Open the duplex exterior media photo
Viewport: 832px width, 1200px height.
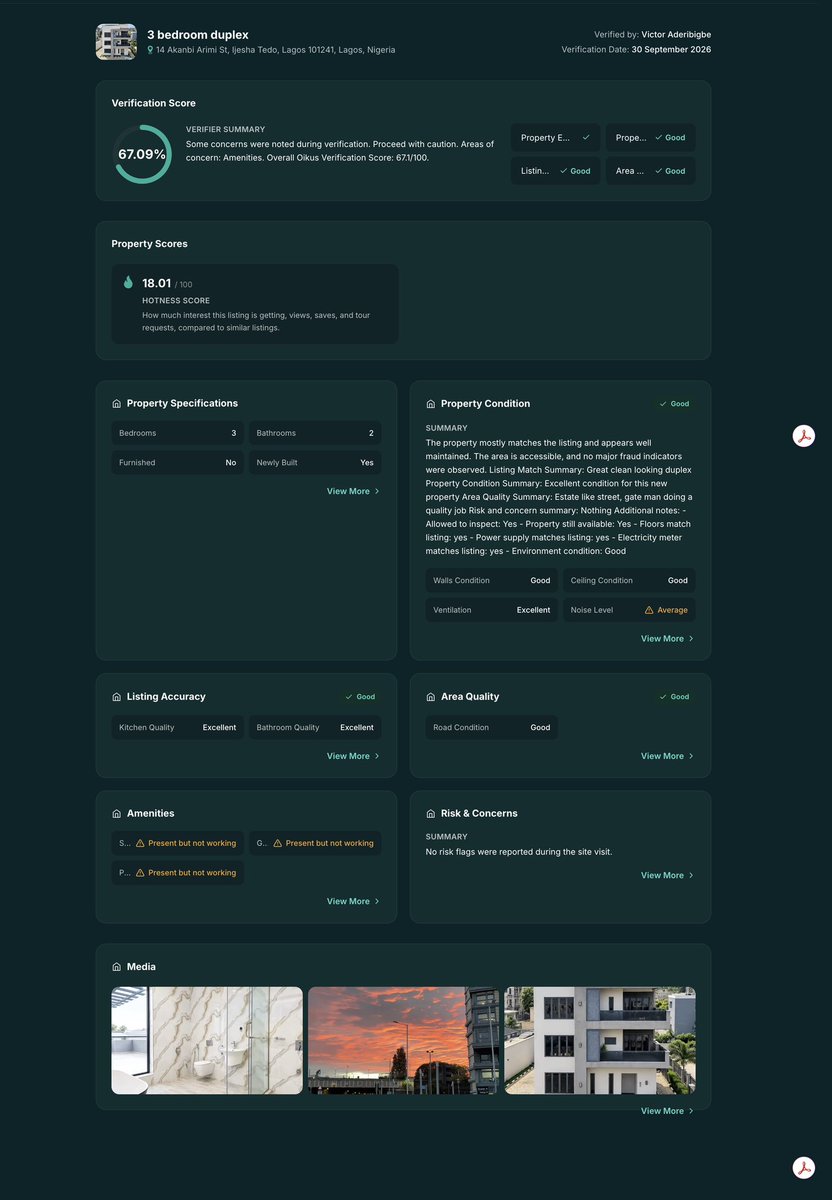point(600,1041)
